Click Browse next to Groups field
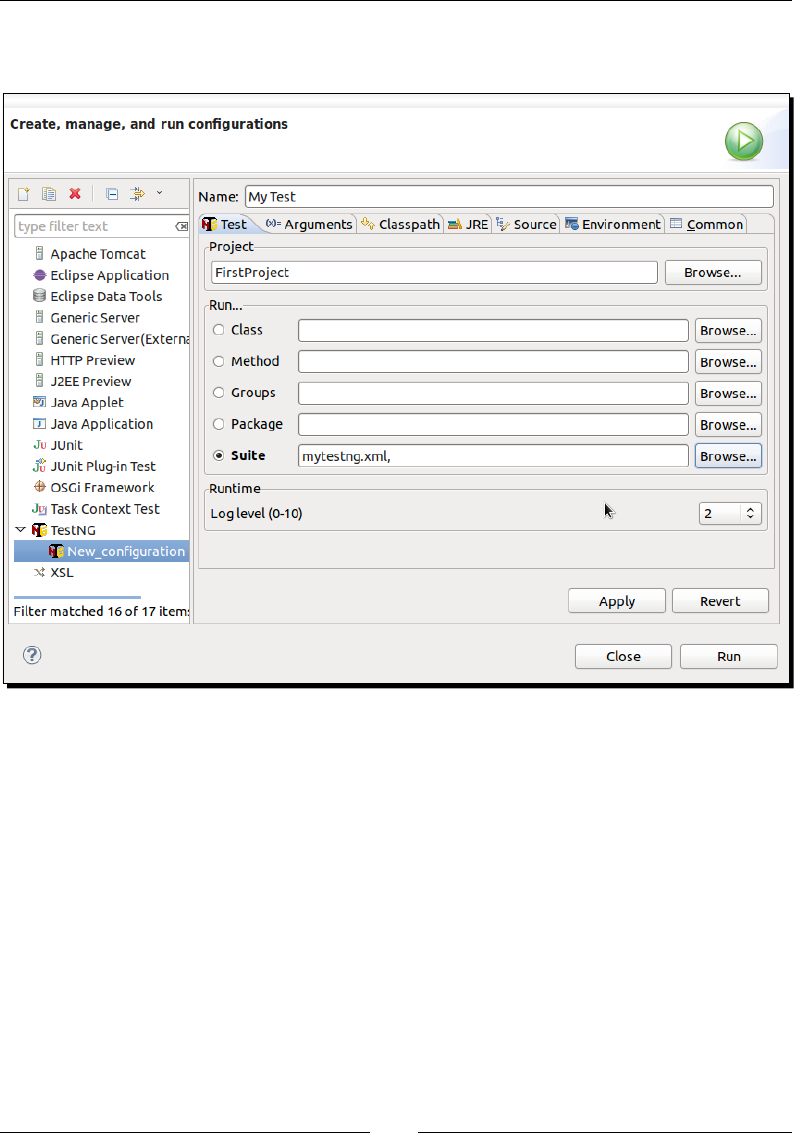The height and width of the screenshot is (1142, 795). [728, 393]
